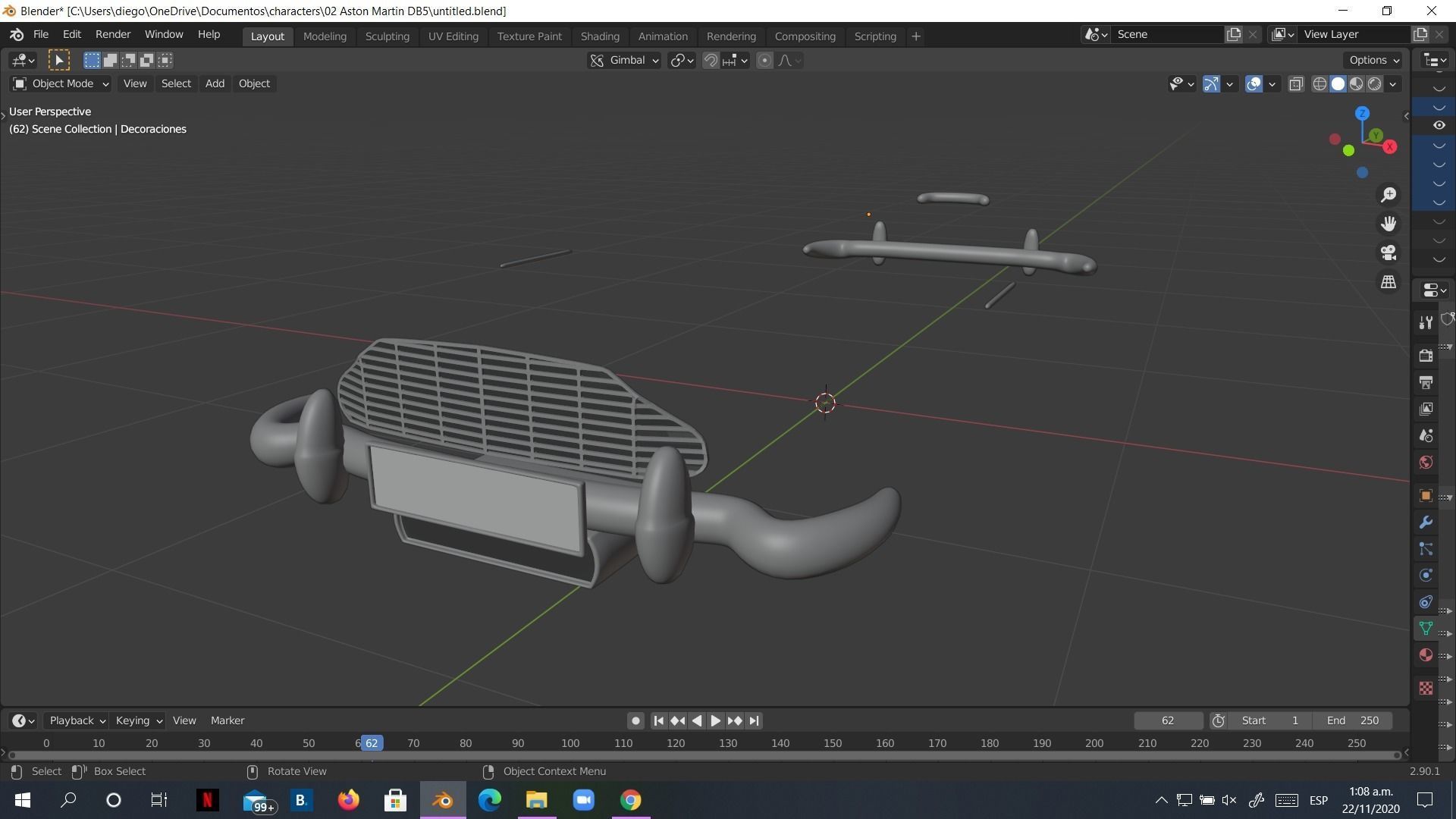
Task: Switch to Rendered viewport shading
Action: pos(1375,84)
